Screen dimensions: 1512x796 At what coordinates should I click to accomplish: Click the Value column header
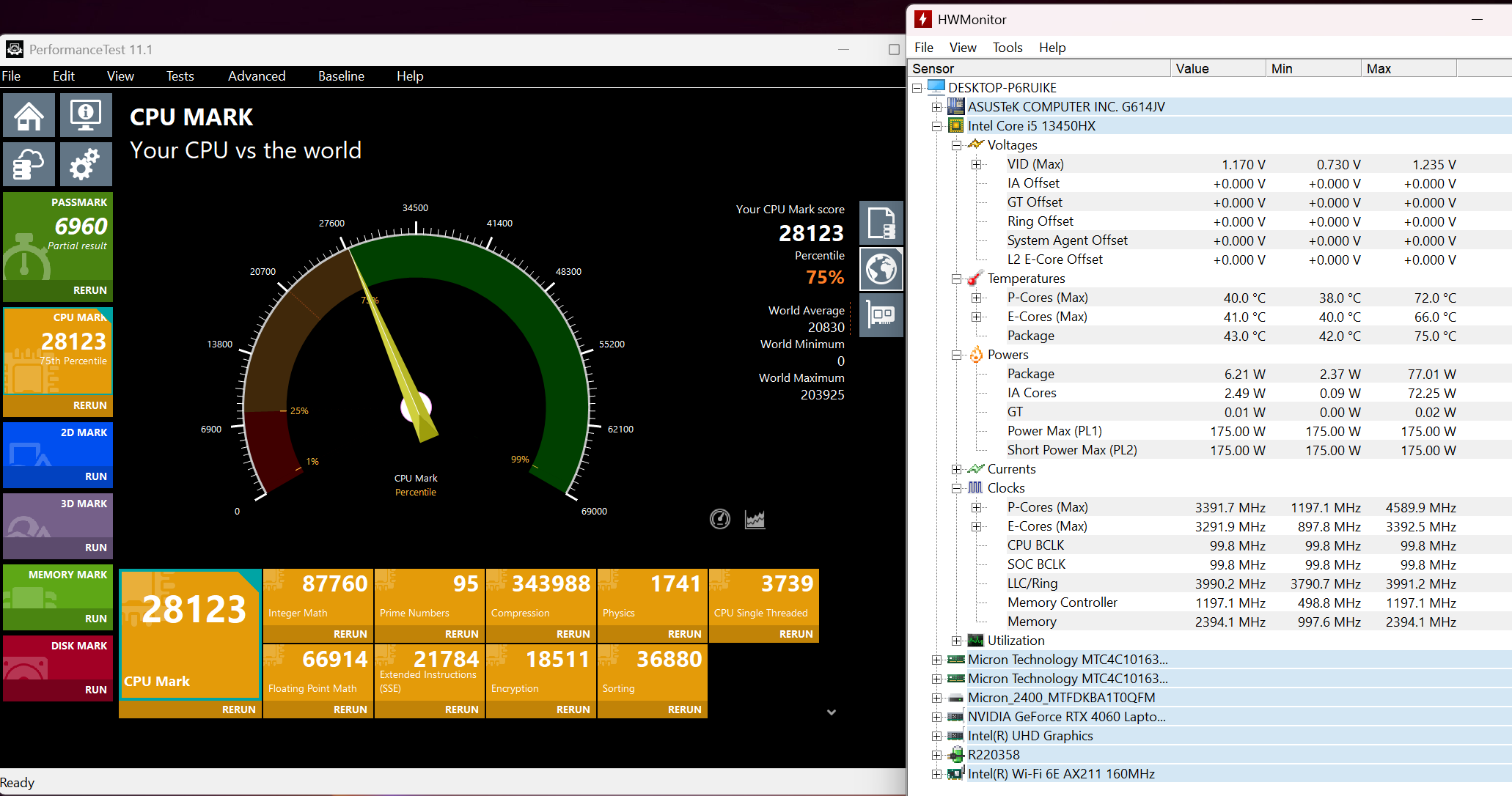[1218, 68]
